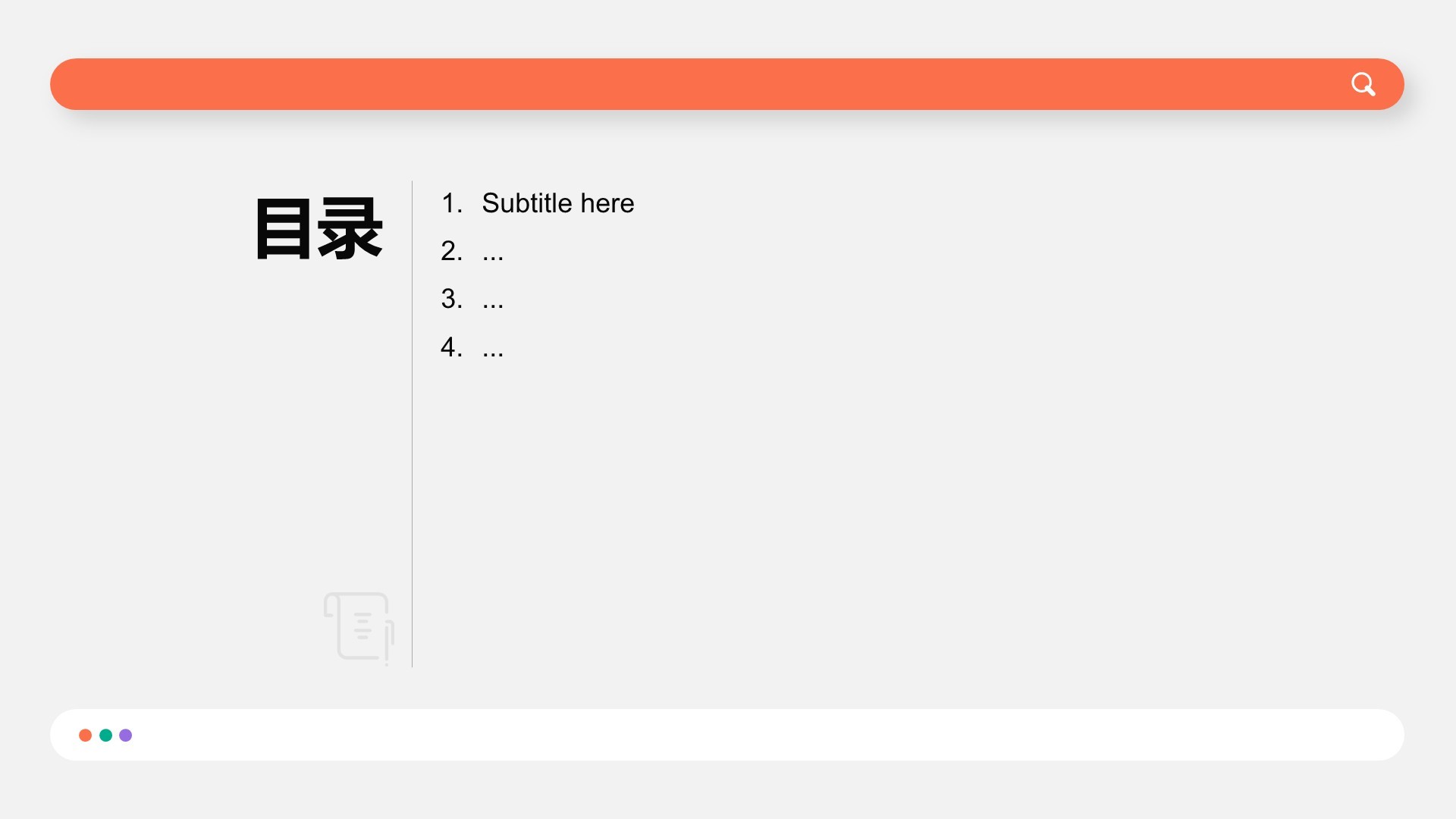The image size is (1456, 819).
Task: Click inside the orange search bar
Action: 682,84
